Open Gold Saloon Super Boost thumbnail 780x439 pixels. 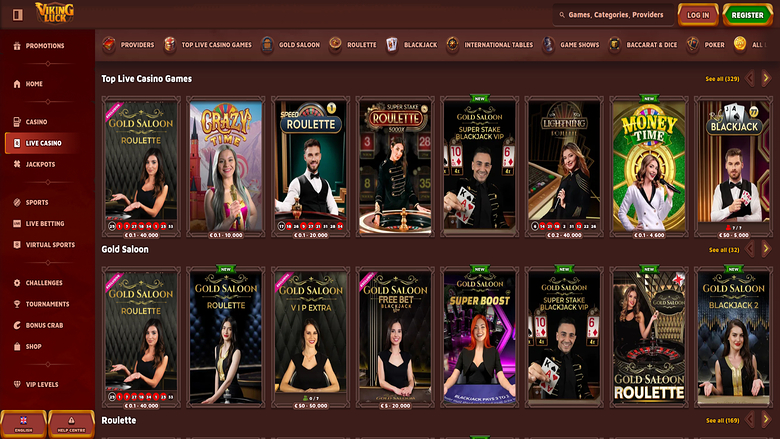click(480, 338)
